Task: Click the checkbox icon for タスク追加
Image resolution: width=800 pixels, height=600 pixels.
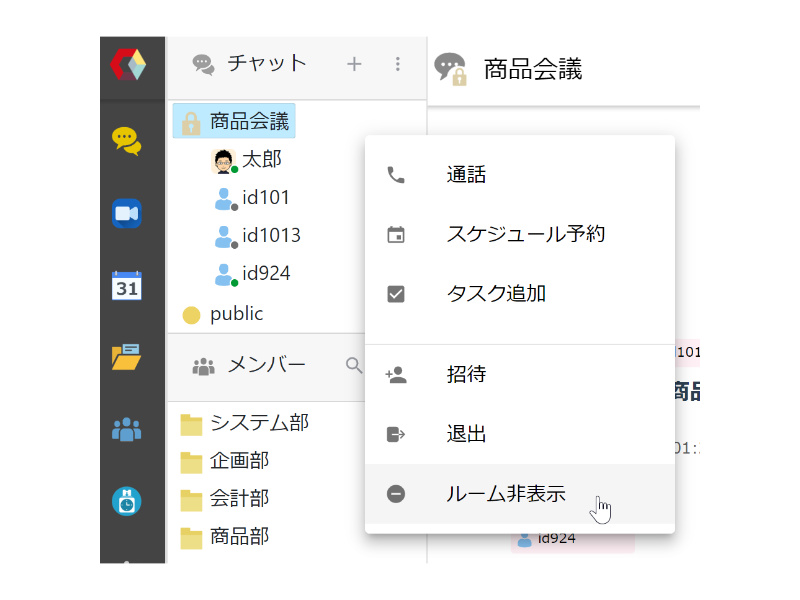Action: click(x=396, y=294)
